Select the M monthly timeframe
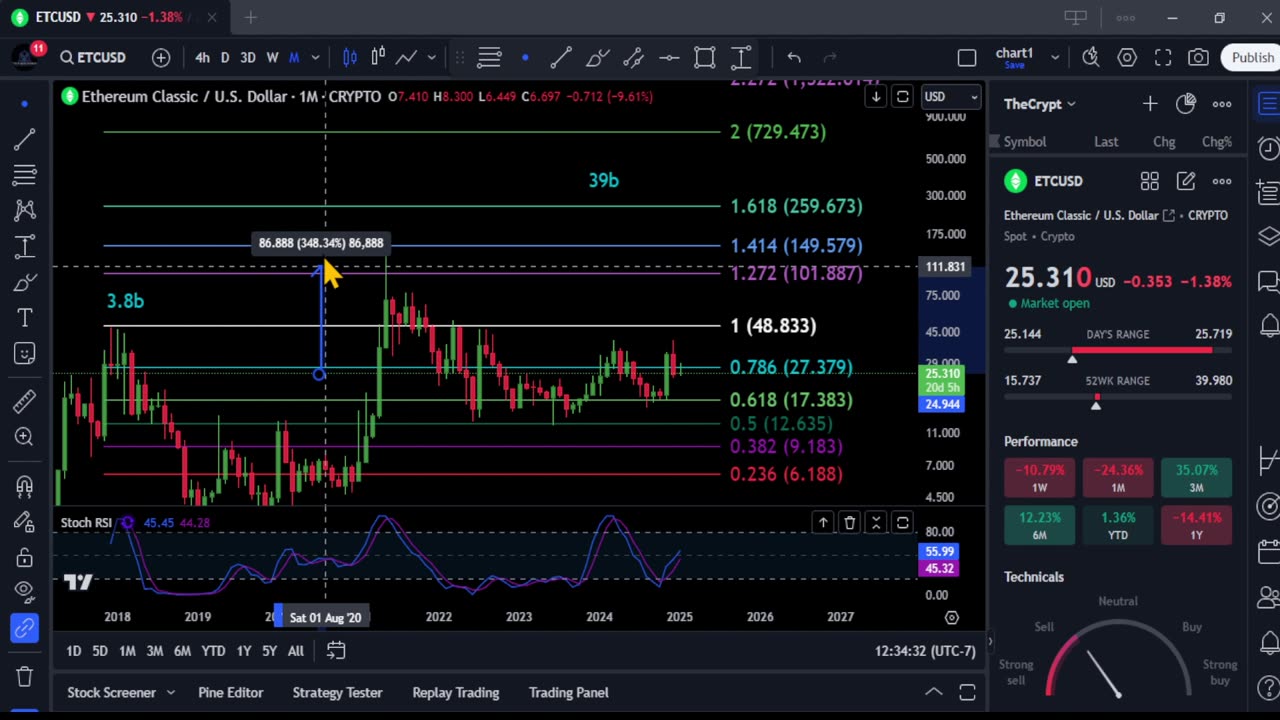1280x720 pixels. click(294, 57)
